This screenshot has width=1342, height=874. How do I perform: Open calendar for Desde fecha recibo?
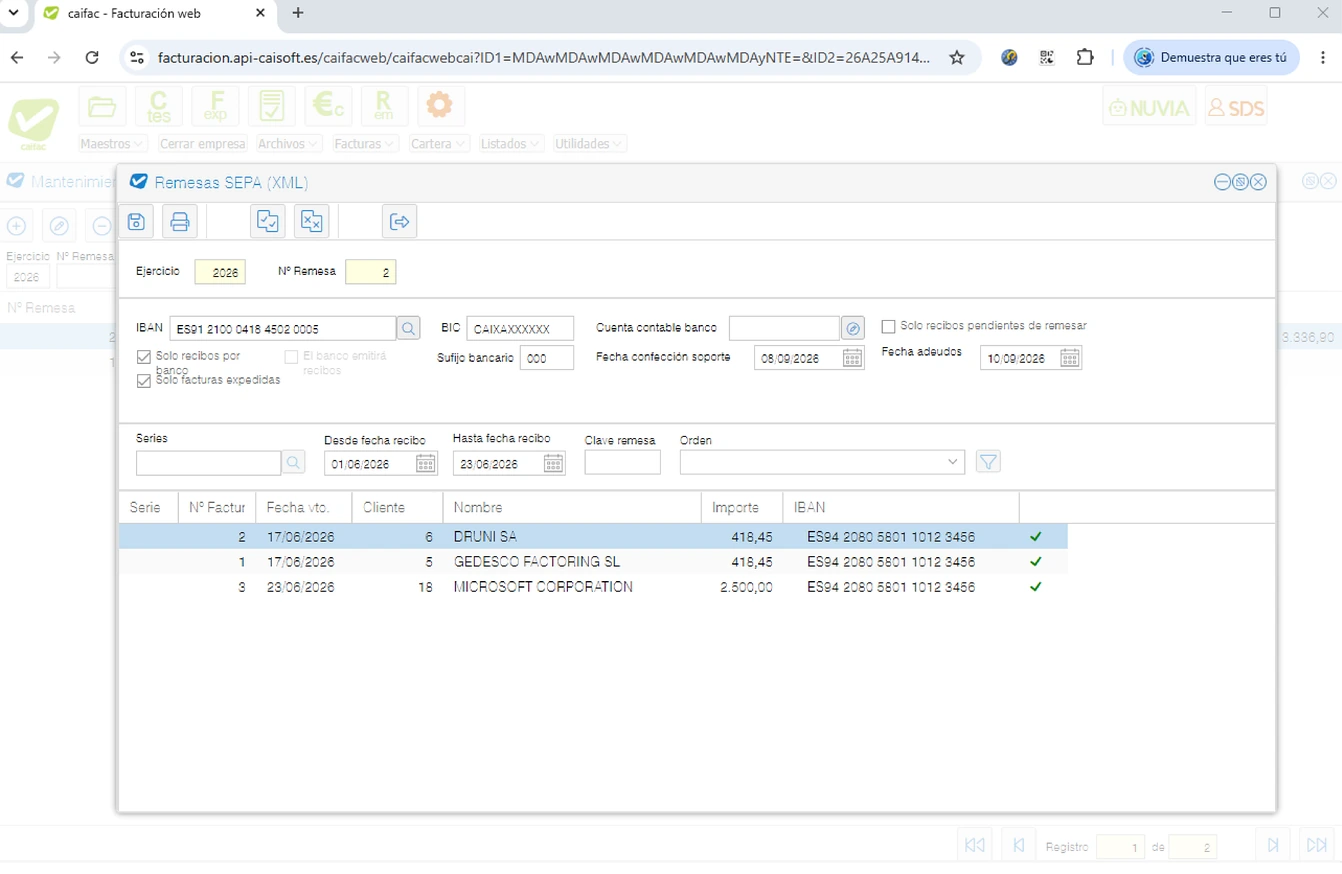coord(425,463)
